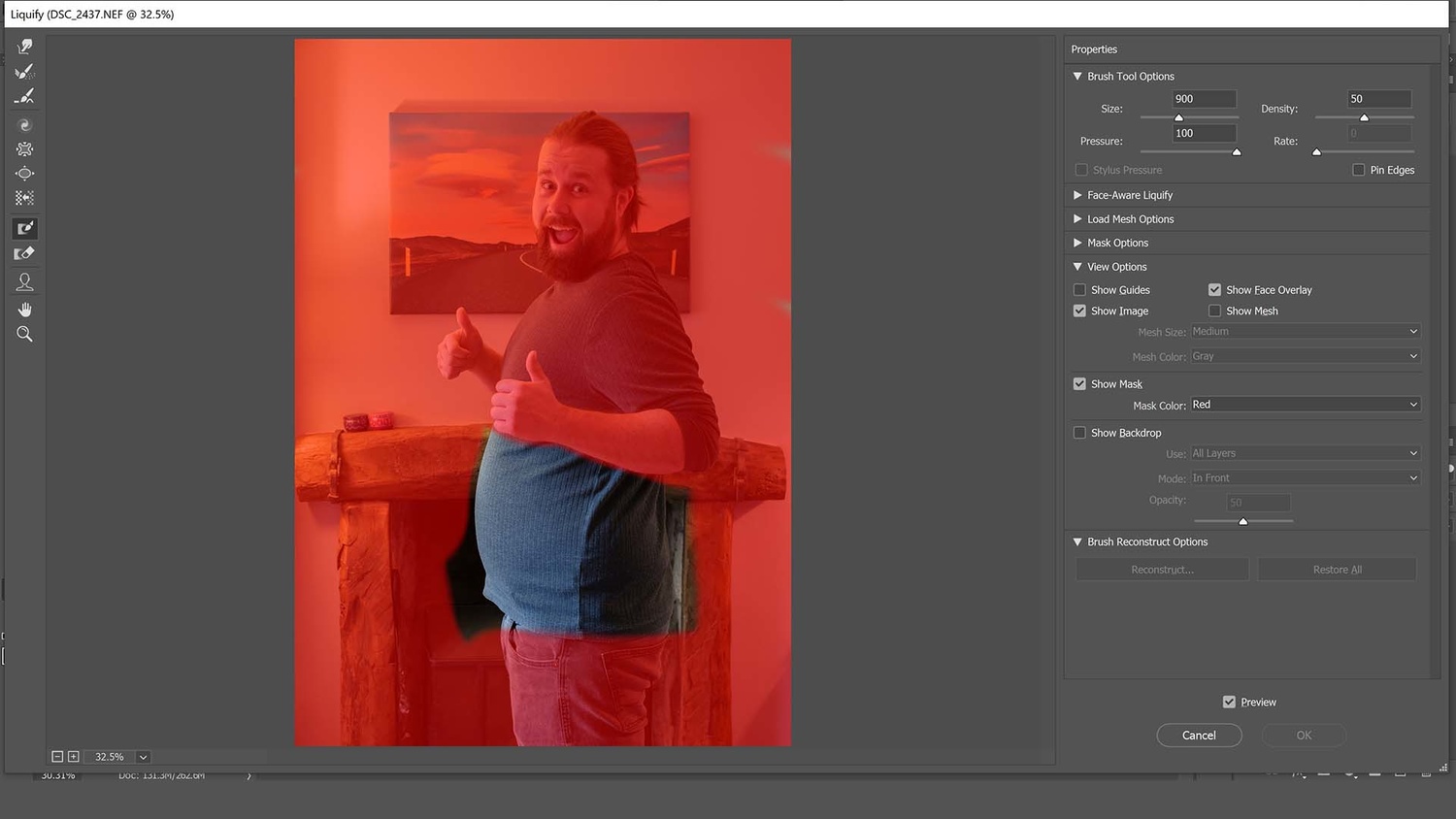Select the Smooth tool
Image resolution: width=1456 pixels, height=819 pixels.
click(x=24, y=96)
